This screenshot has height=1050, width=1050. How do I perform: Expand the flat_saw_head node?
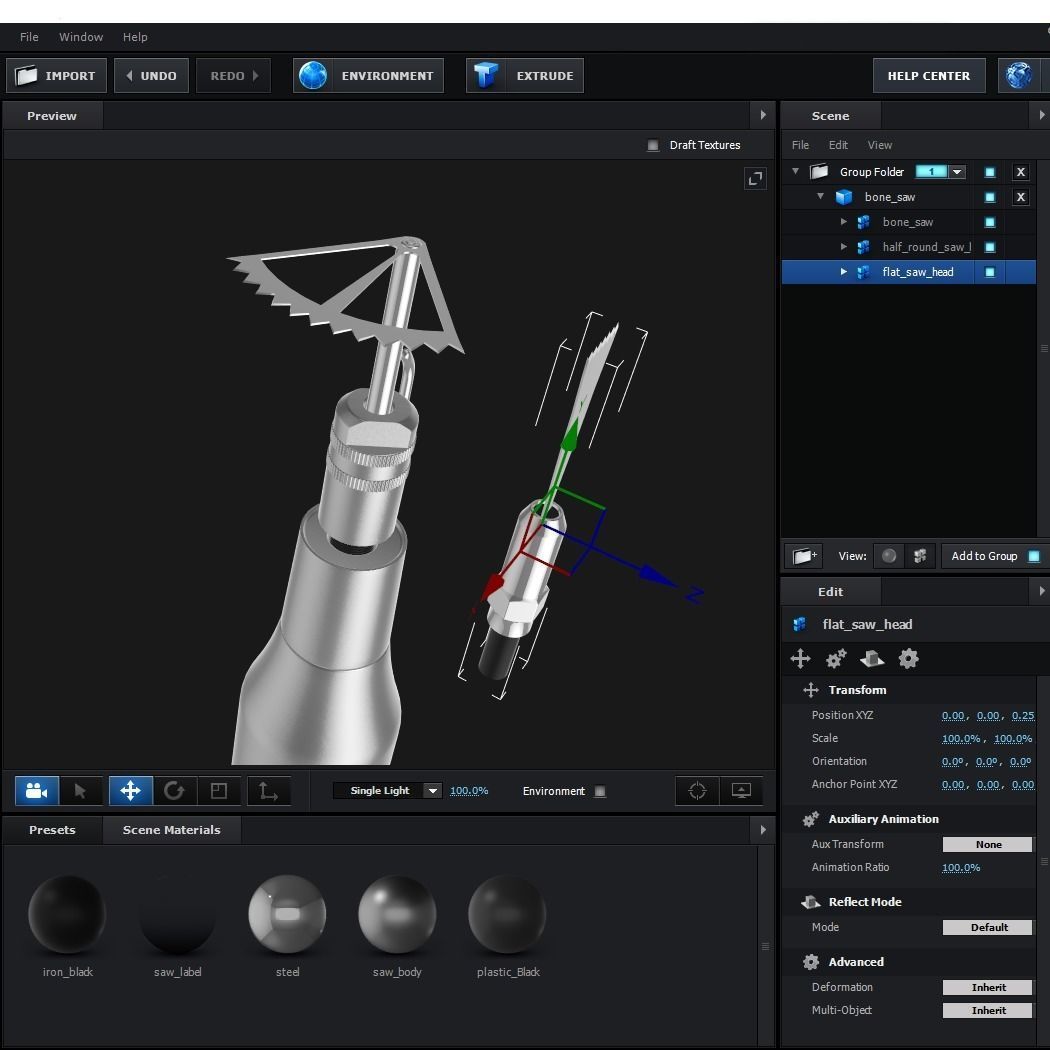844,272
